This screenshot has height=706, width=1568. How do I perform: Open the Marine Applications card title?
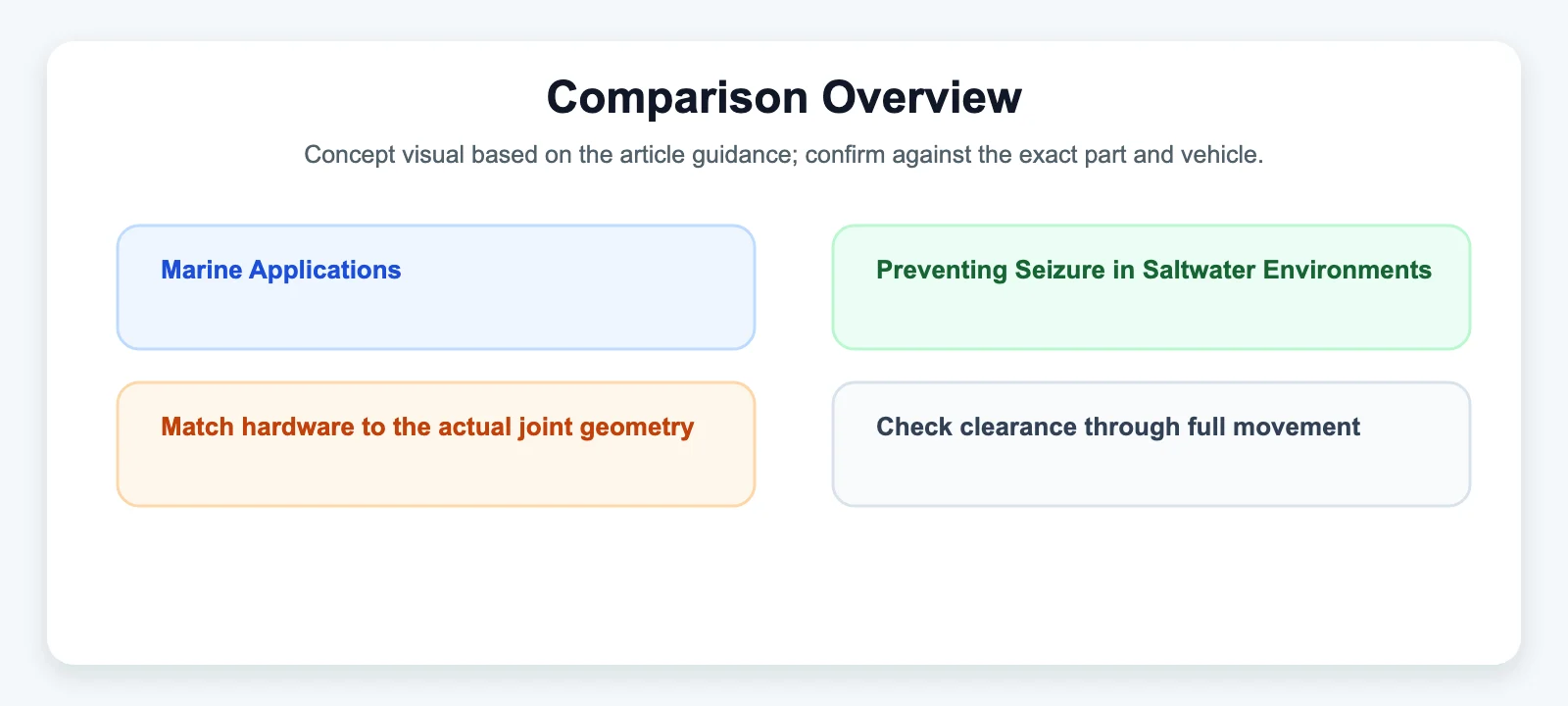click(x=281, y=270)
